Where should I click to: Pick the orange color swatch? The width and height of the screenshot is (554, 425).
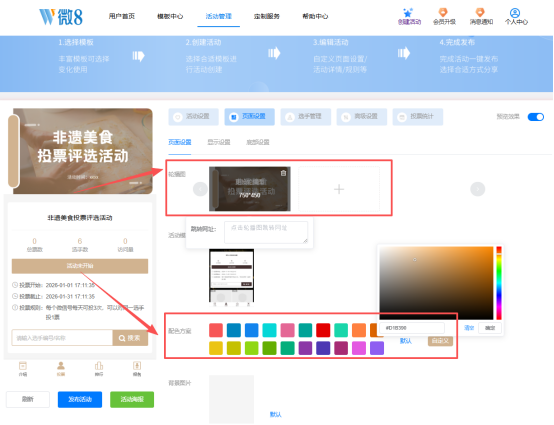click(x=359, y=330)
